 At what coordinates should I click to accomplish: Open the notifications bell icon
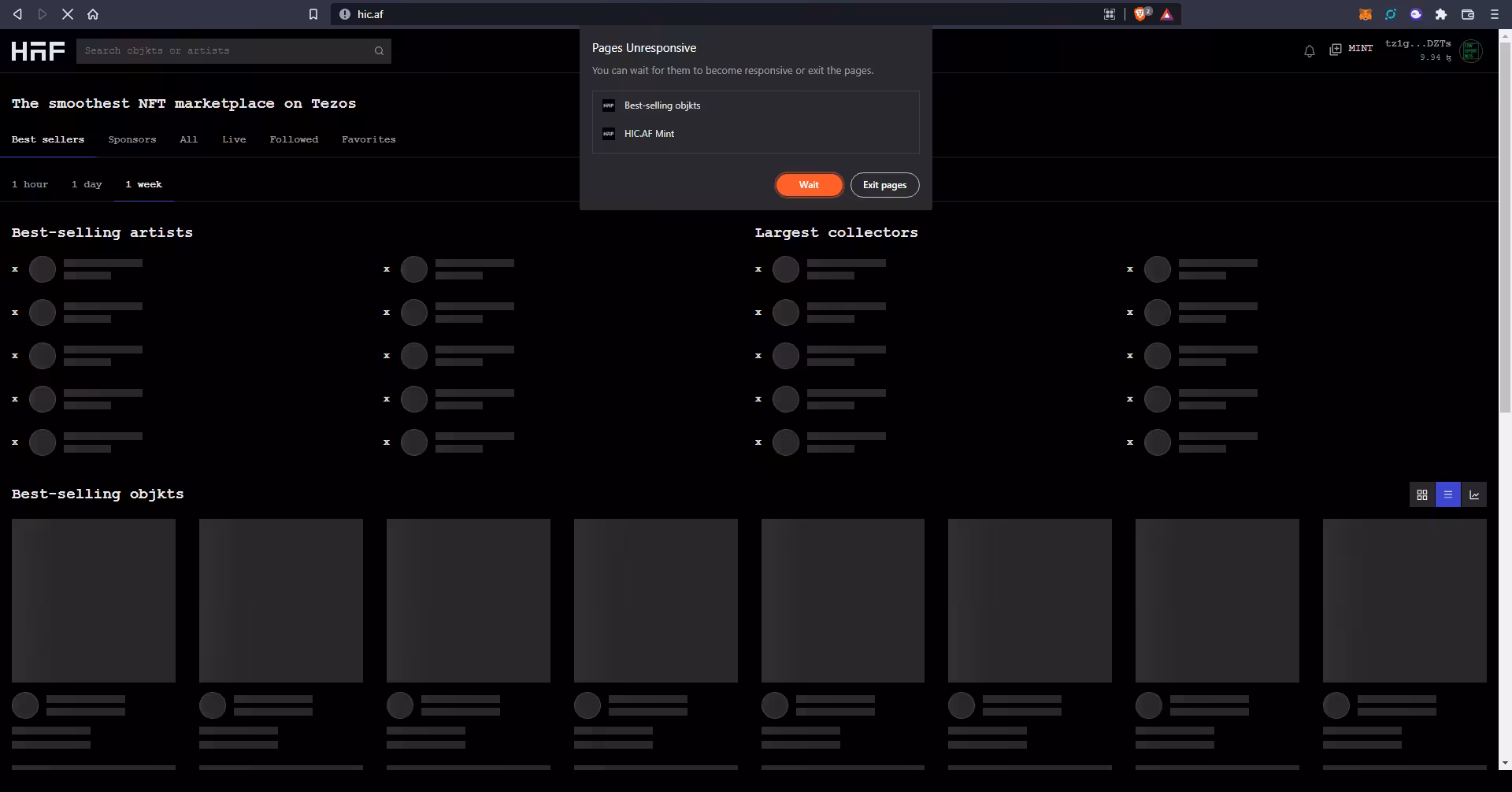coord(1309,51)
